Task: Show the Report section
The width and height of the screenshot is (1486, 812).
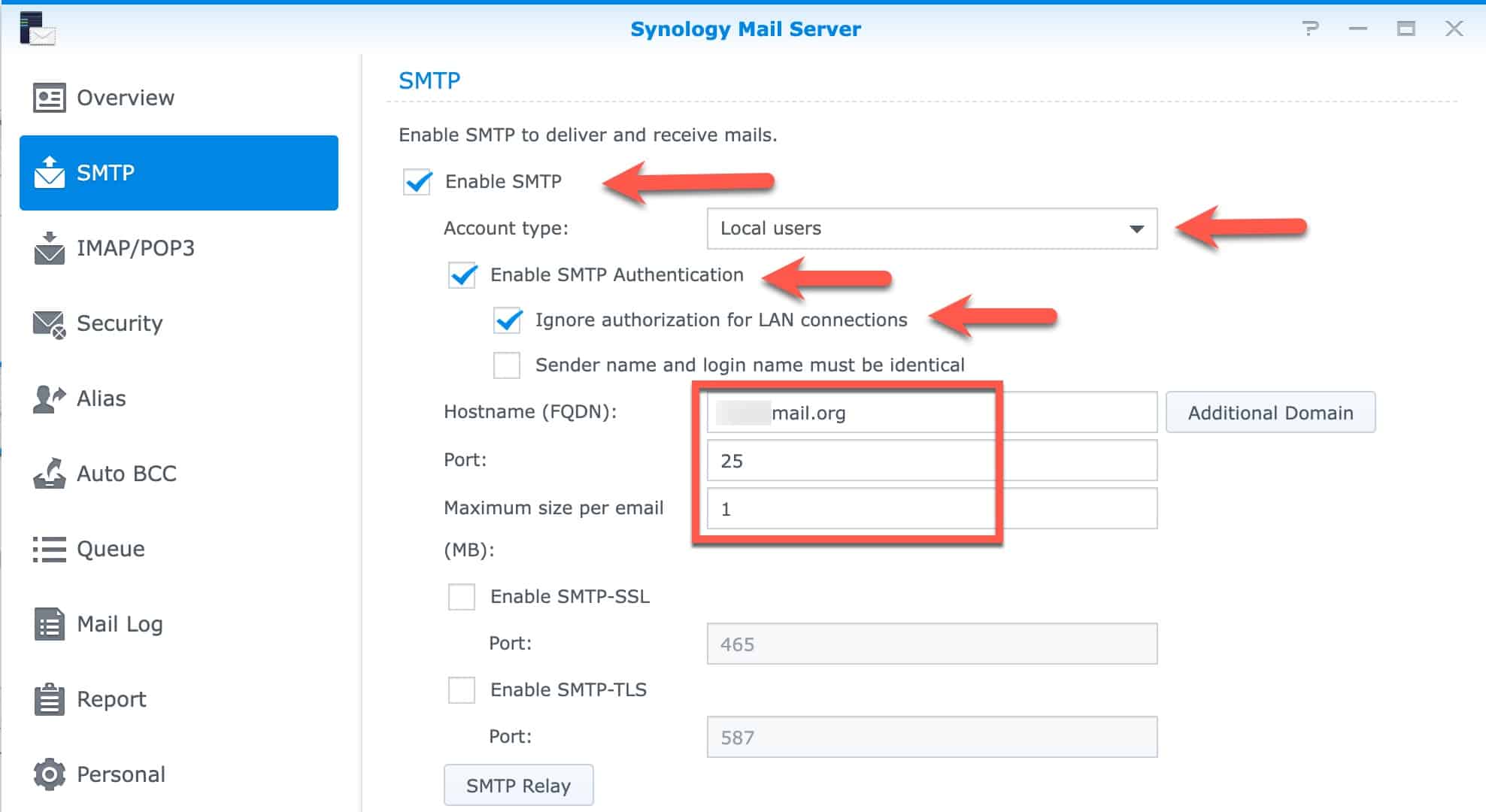Action: tap(179, 699)
